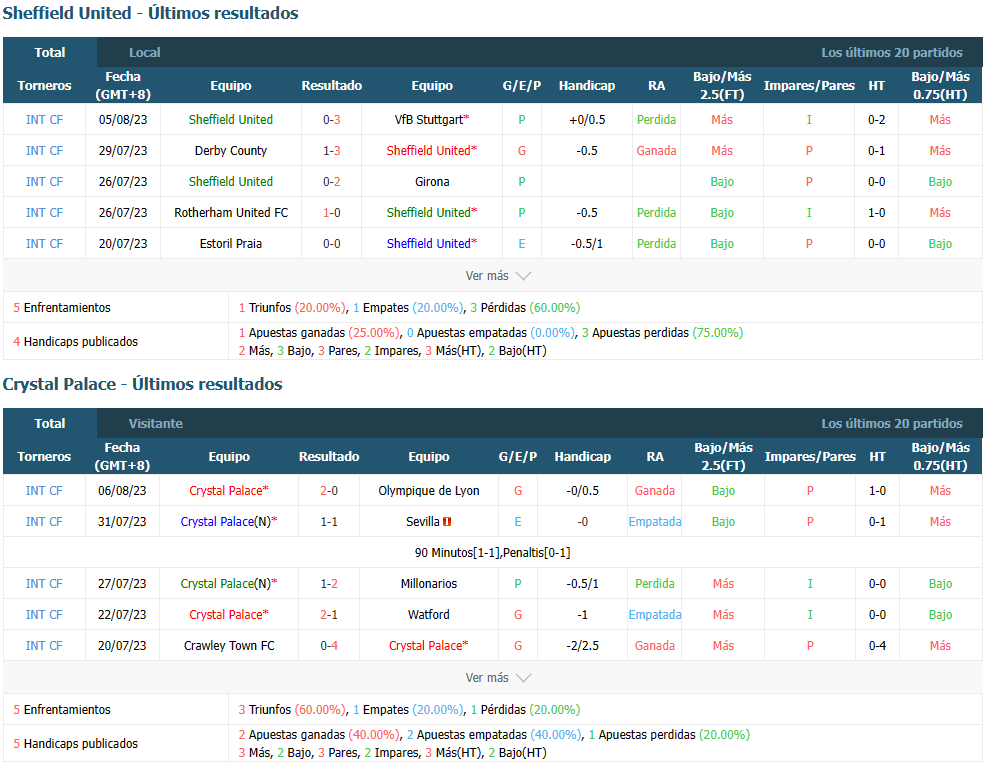989x769 pixels.
Task: Open the VfB Stuttgart team link
Action: (x=429, y=119)
